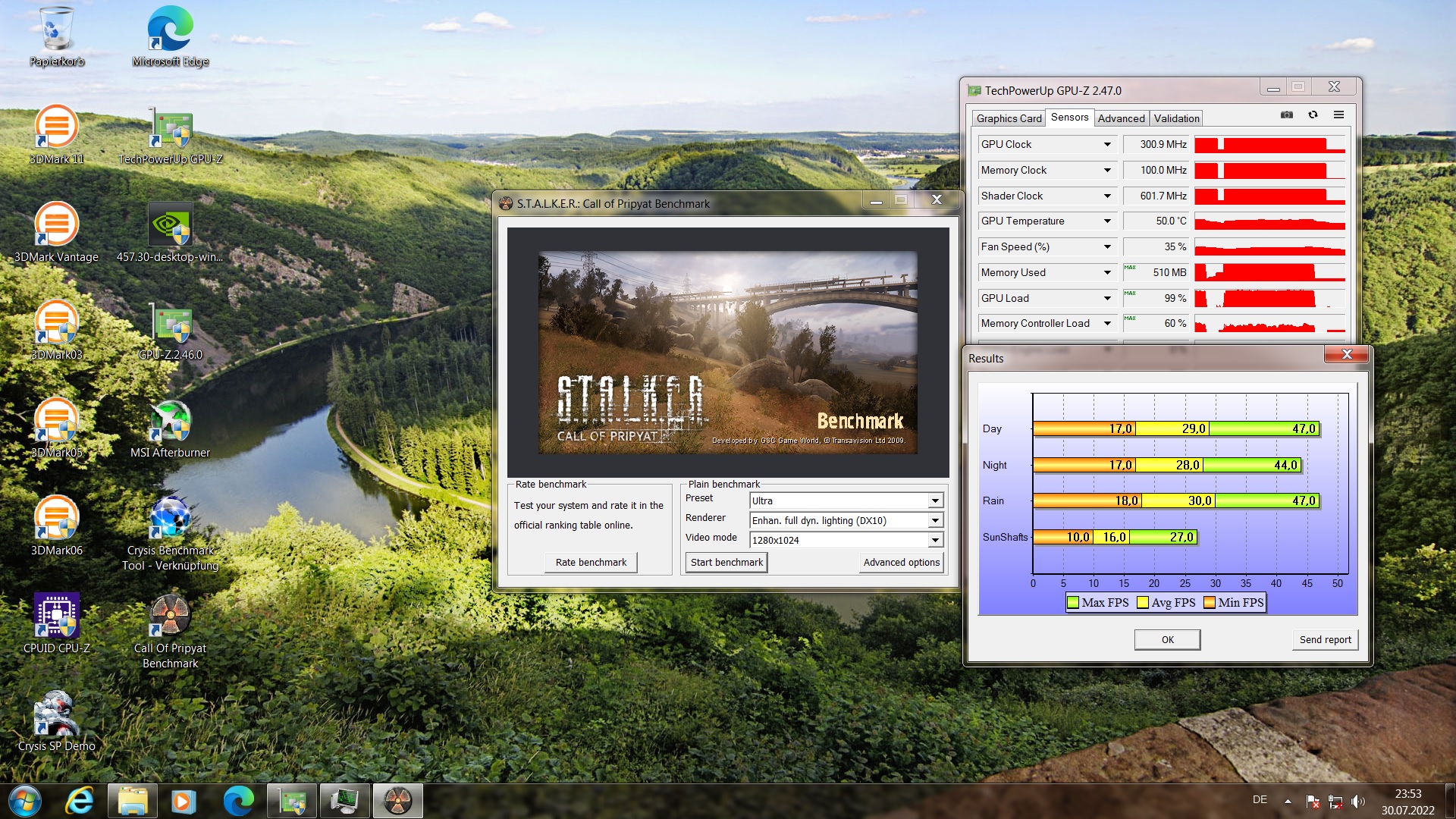Click GPU-Z screenshot camera icon
This screenshot has height=819, width=1456.
pos(1287,115)
